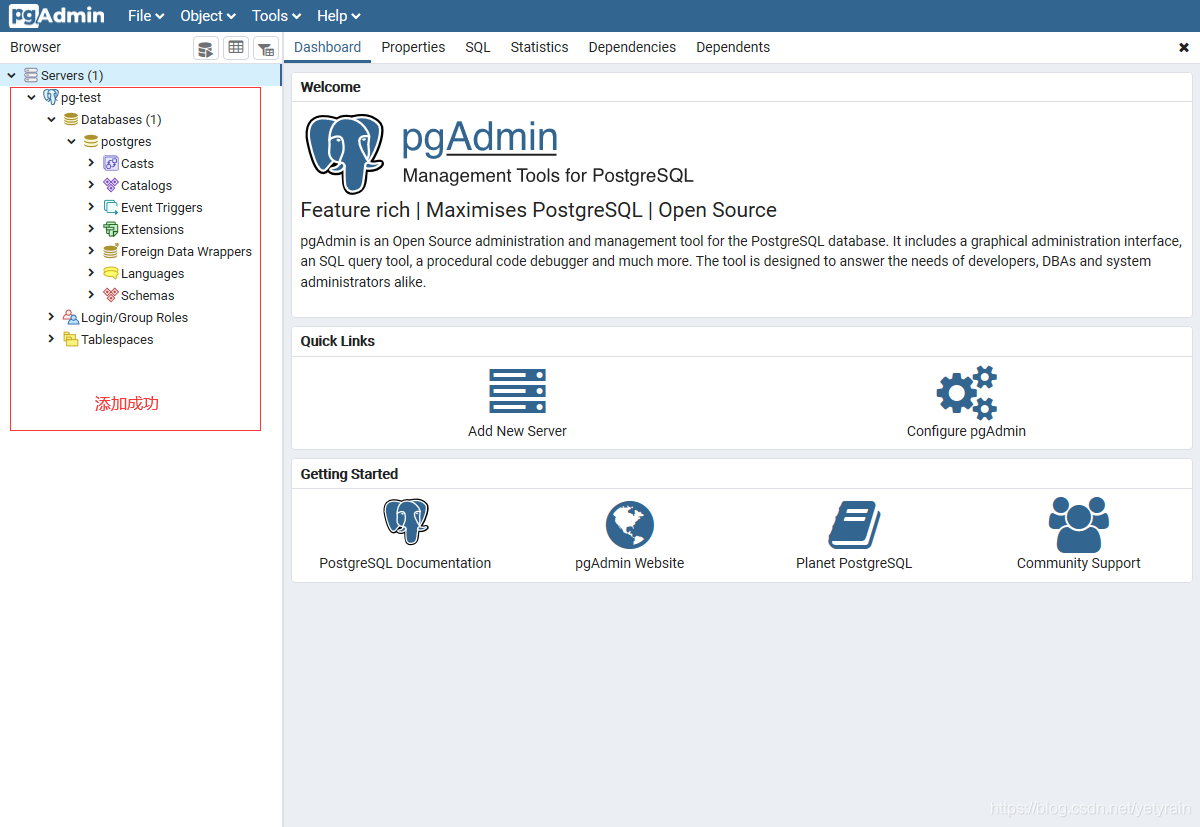Expand the Event Triggers node

[x=91, y=207]
